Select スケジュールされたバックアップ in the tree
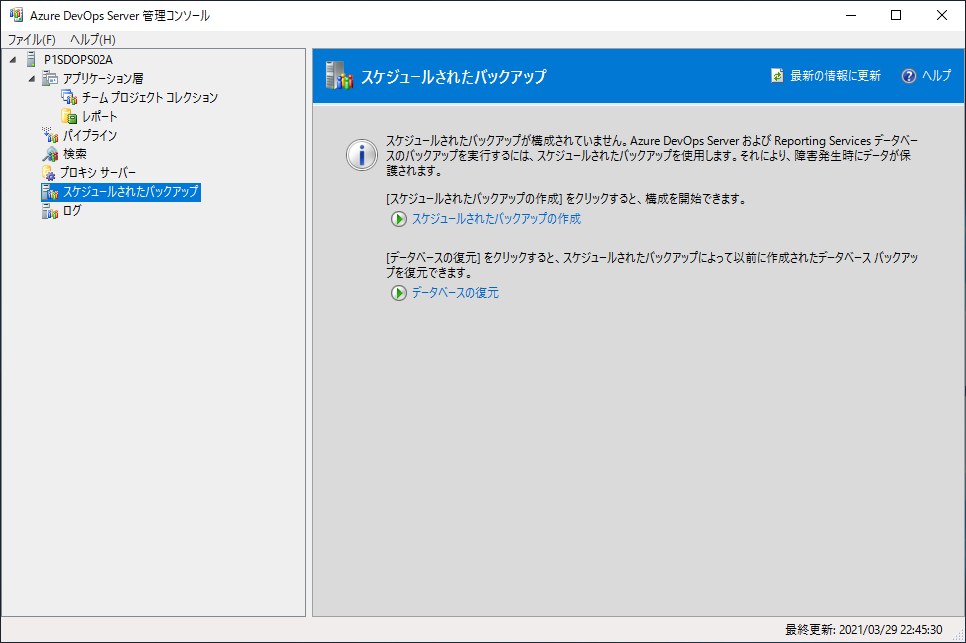966x643 pixels. (130, 192)
